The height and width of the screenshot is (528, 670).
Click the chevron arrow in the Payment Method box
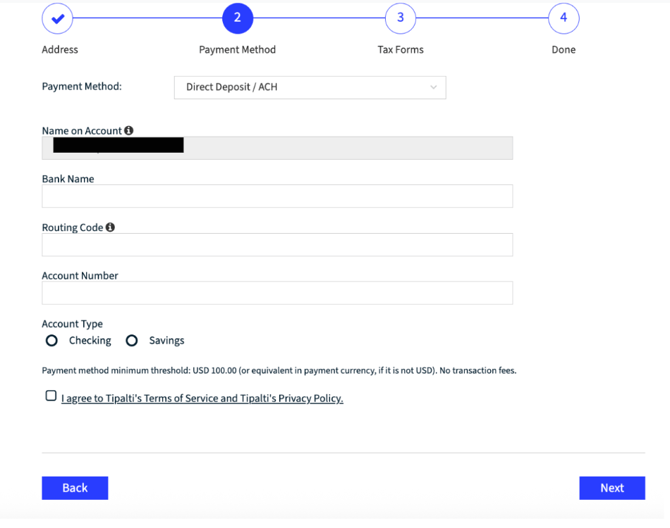coord(433,88)
